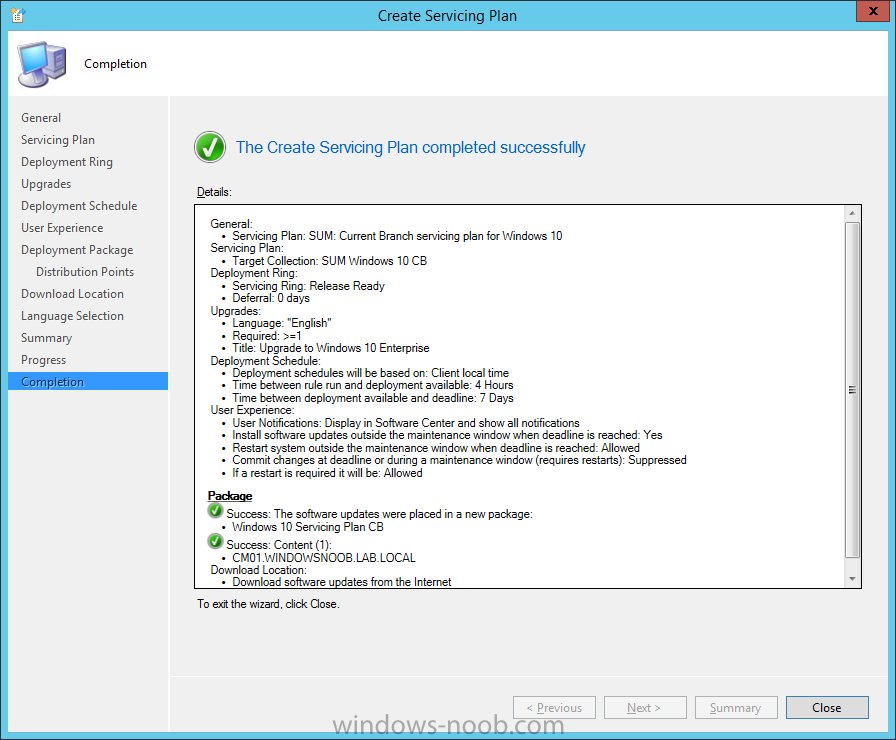Click the 'Details:' label
The width and height of the screenshot is (896, 740).
(214, 192)
